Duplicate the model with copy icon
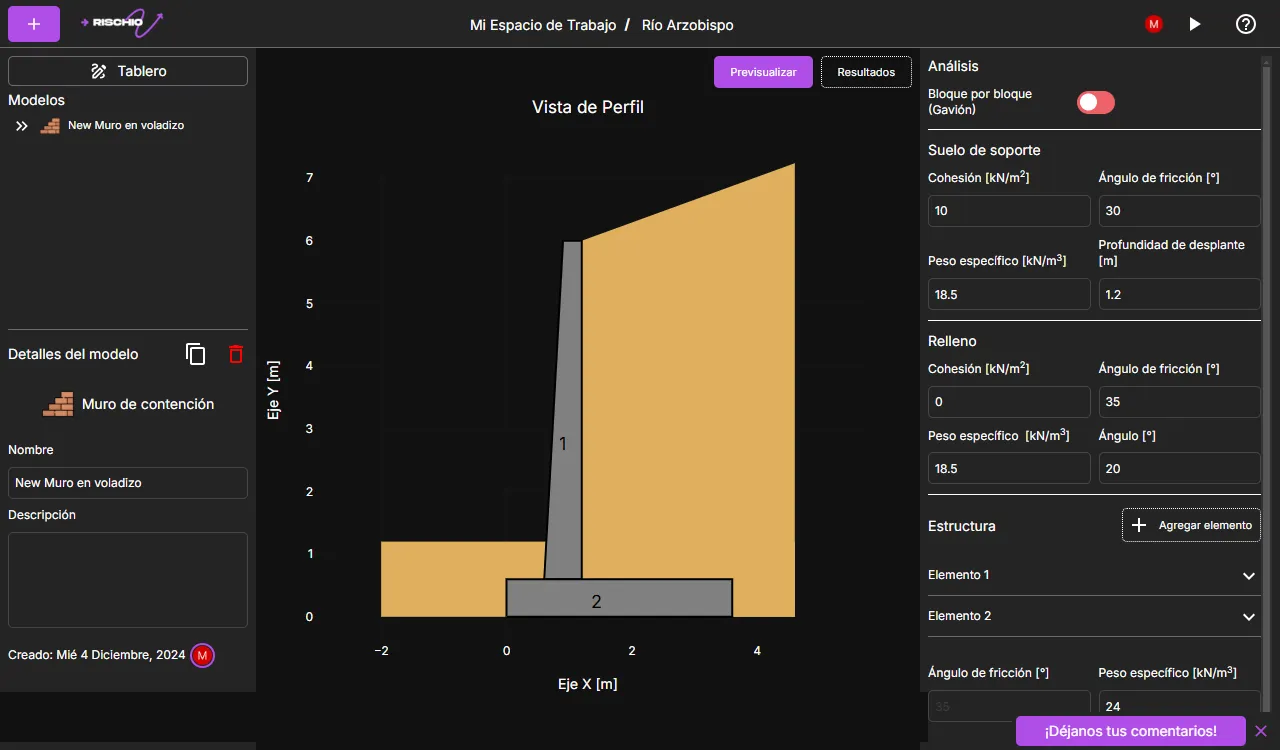Viewport: 1280px width, 750px height. 196,354
